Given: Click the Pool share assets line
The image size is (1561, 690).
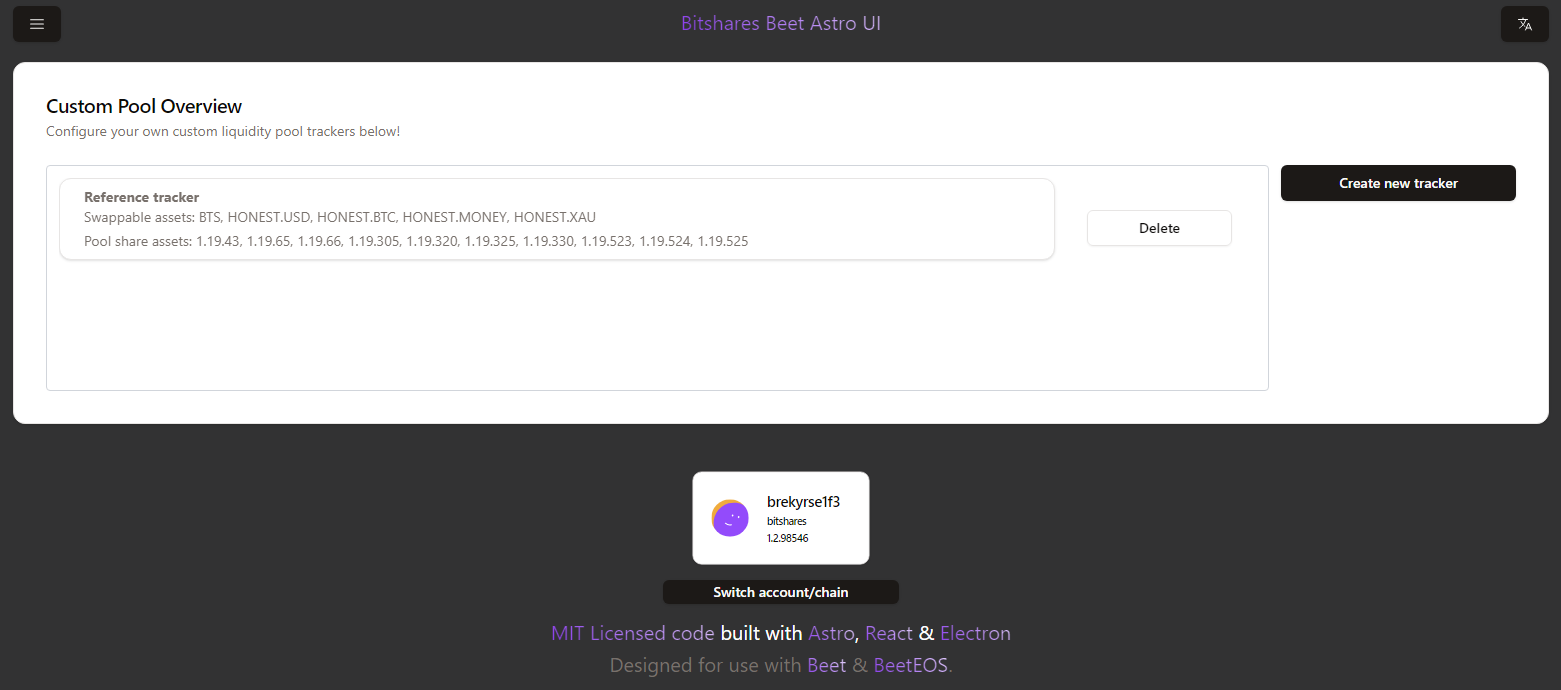Looking at the screenshot, I should (416, 241).
